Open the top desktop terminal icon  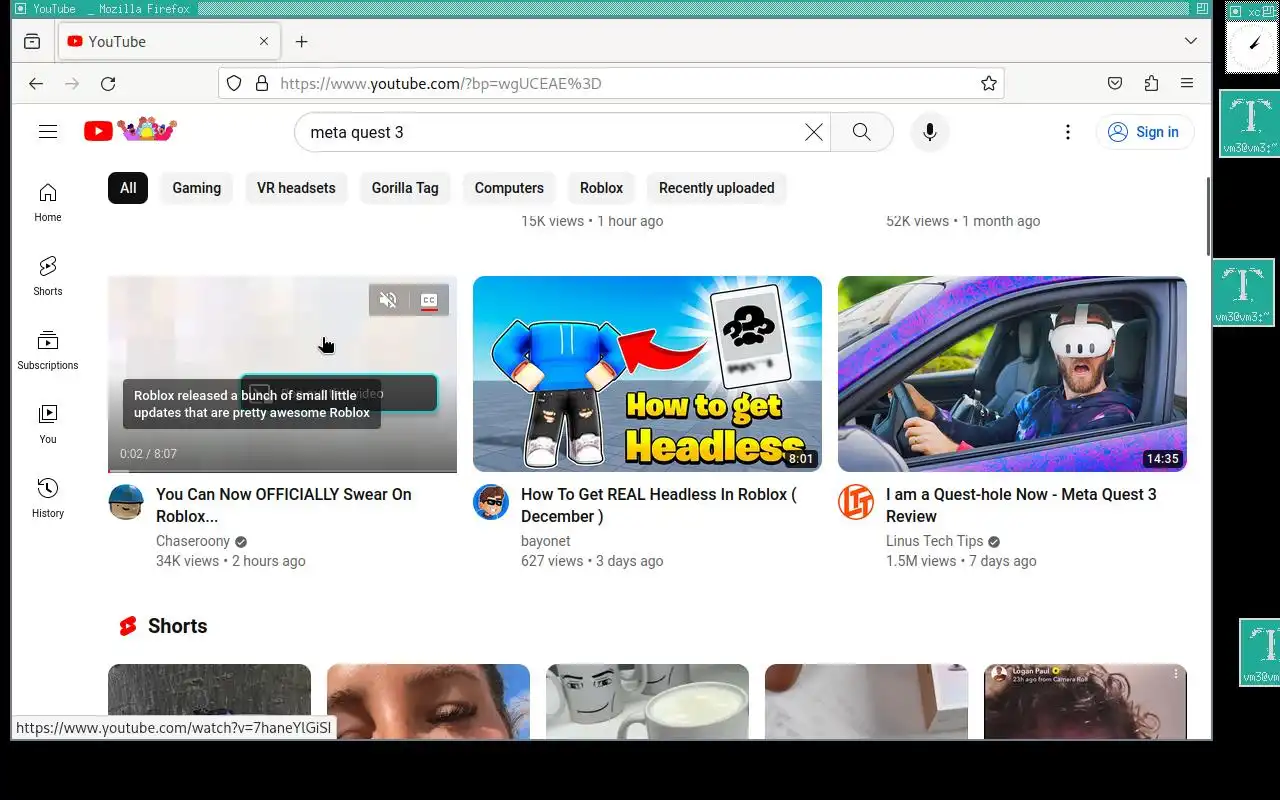[1249, 124]
